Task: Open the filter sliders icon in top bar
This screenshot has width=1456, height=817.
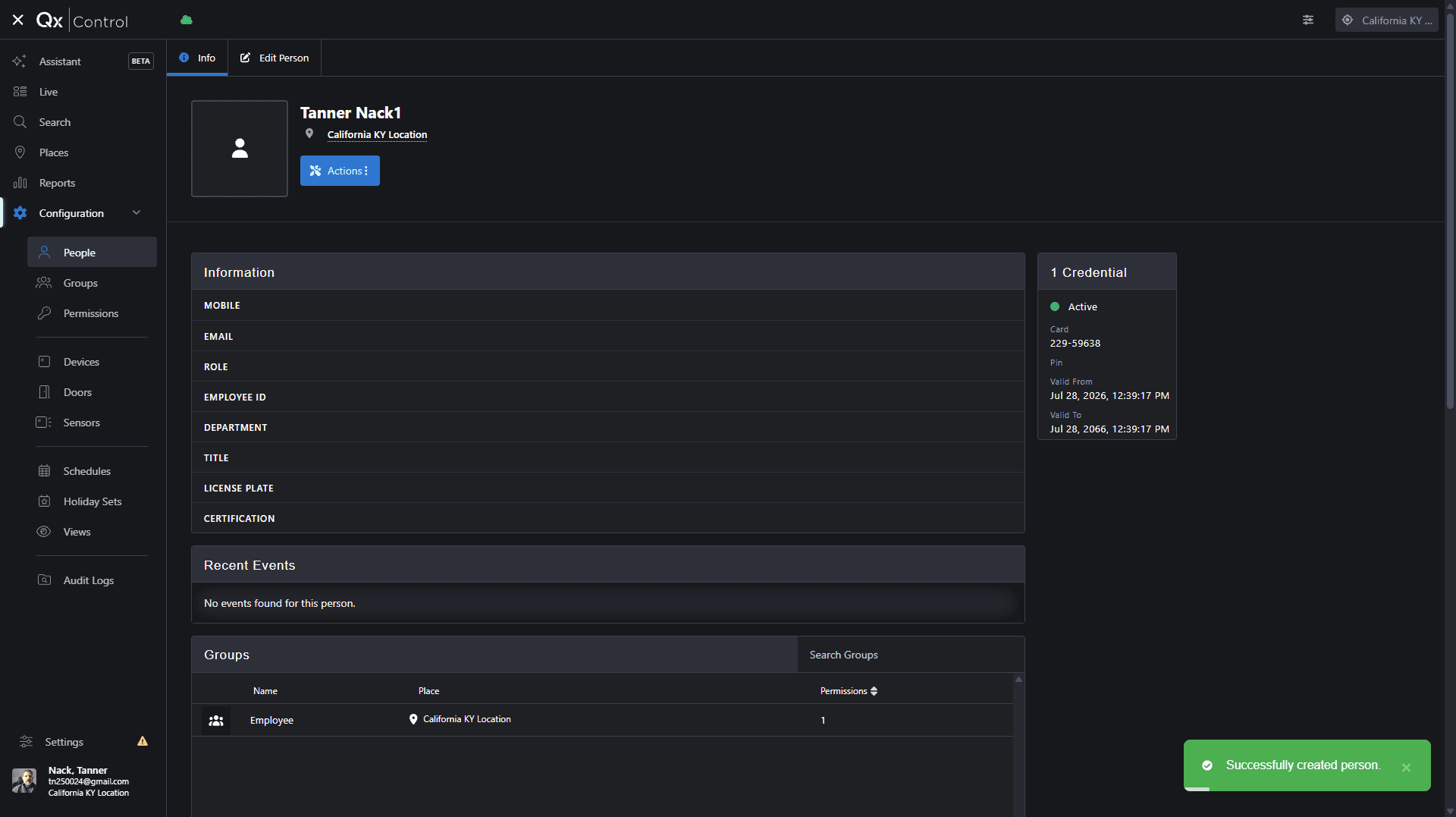Action: point(1308,20)
